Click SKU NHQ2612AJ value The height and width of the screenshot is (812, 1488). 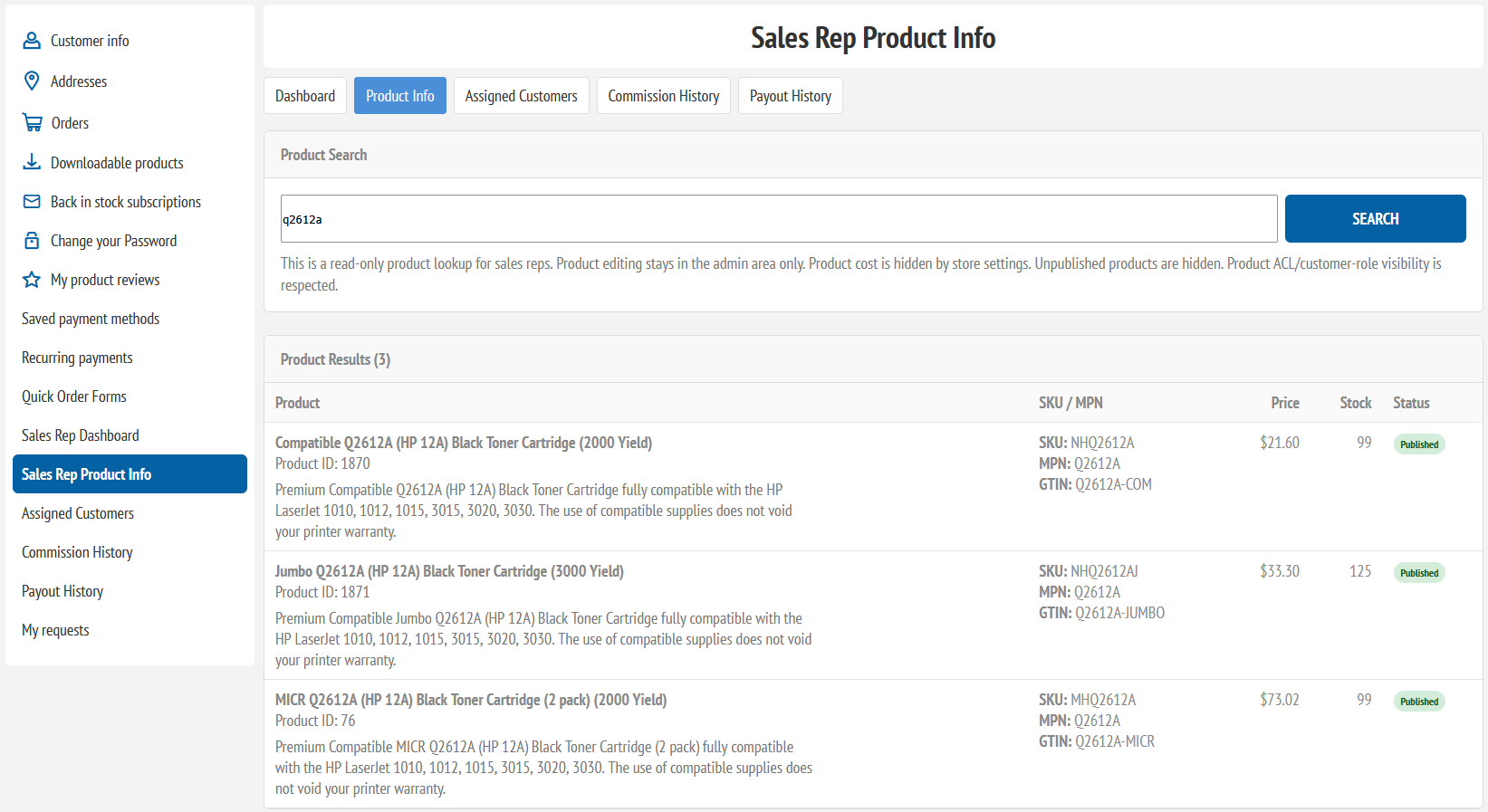pos(1104,571)
